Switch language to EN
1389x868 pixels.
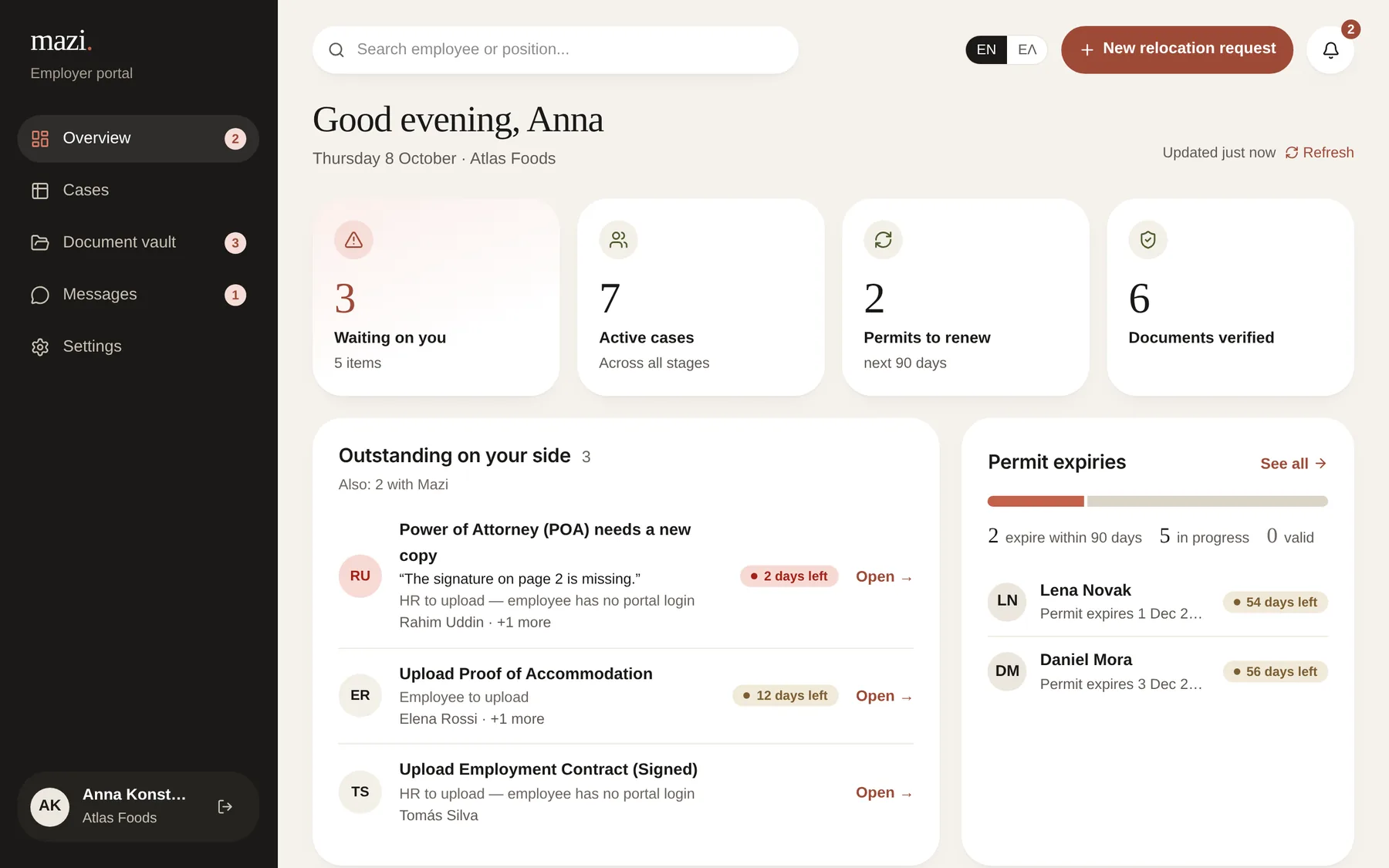point(986,50)
